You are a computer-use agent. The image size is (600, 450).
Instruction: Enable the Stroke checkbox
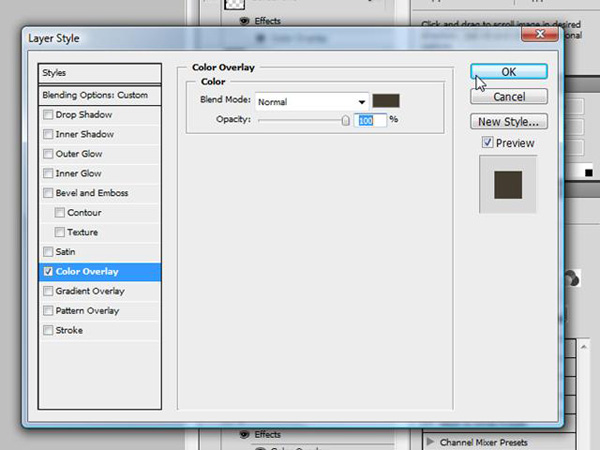coord(48,330)
